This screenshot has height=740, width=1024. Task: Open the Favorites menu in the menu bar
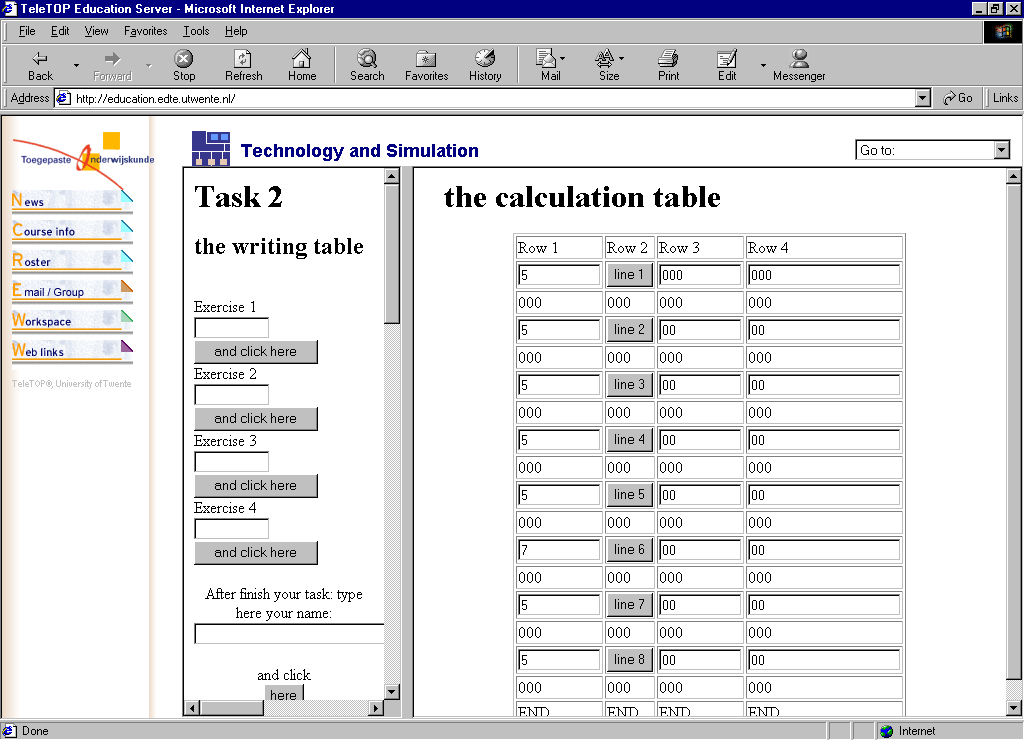pyautogui.click(x=145, y=31)
